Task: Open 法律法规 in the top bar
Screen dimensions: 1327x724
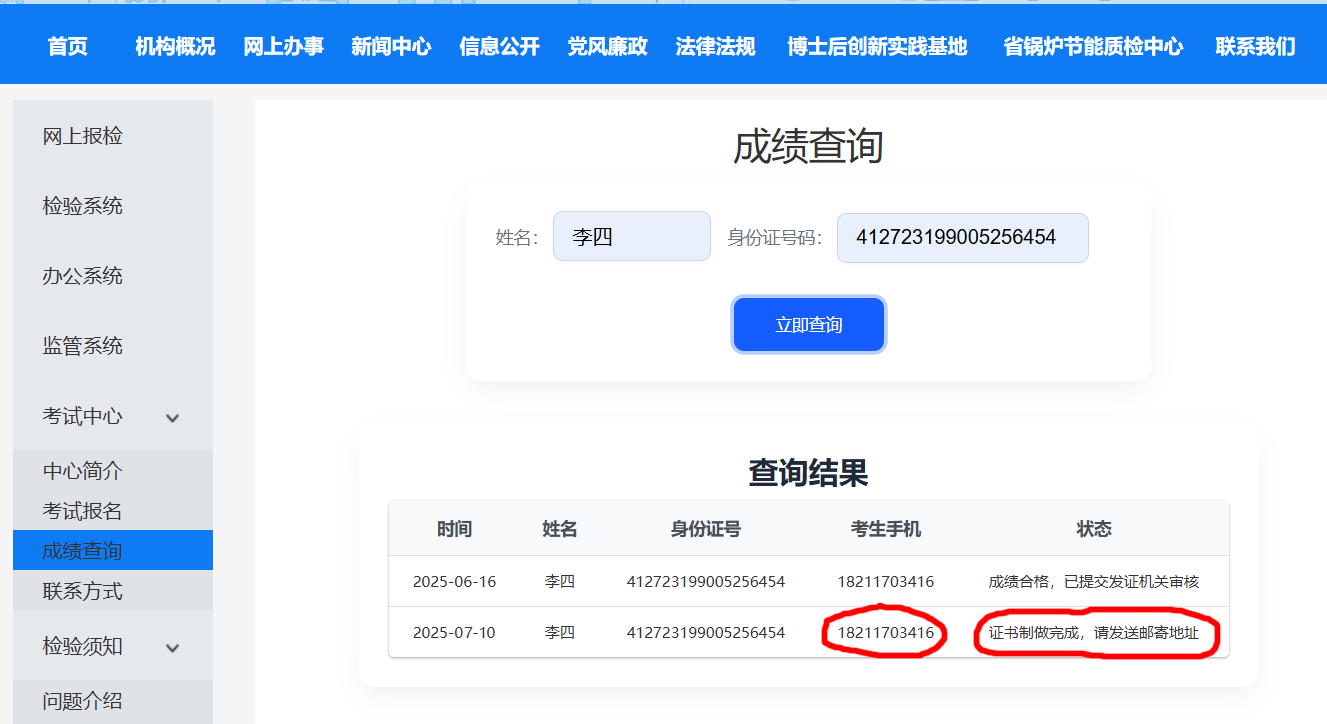Action: (715, 46)
